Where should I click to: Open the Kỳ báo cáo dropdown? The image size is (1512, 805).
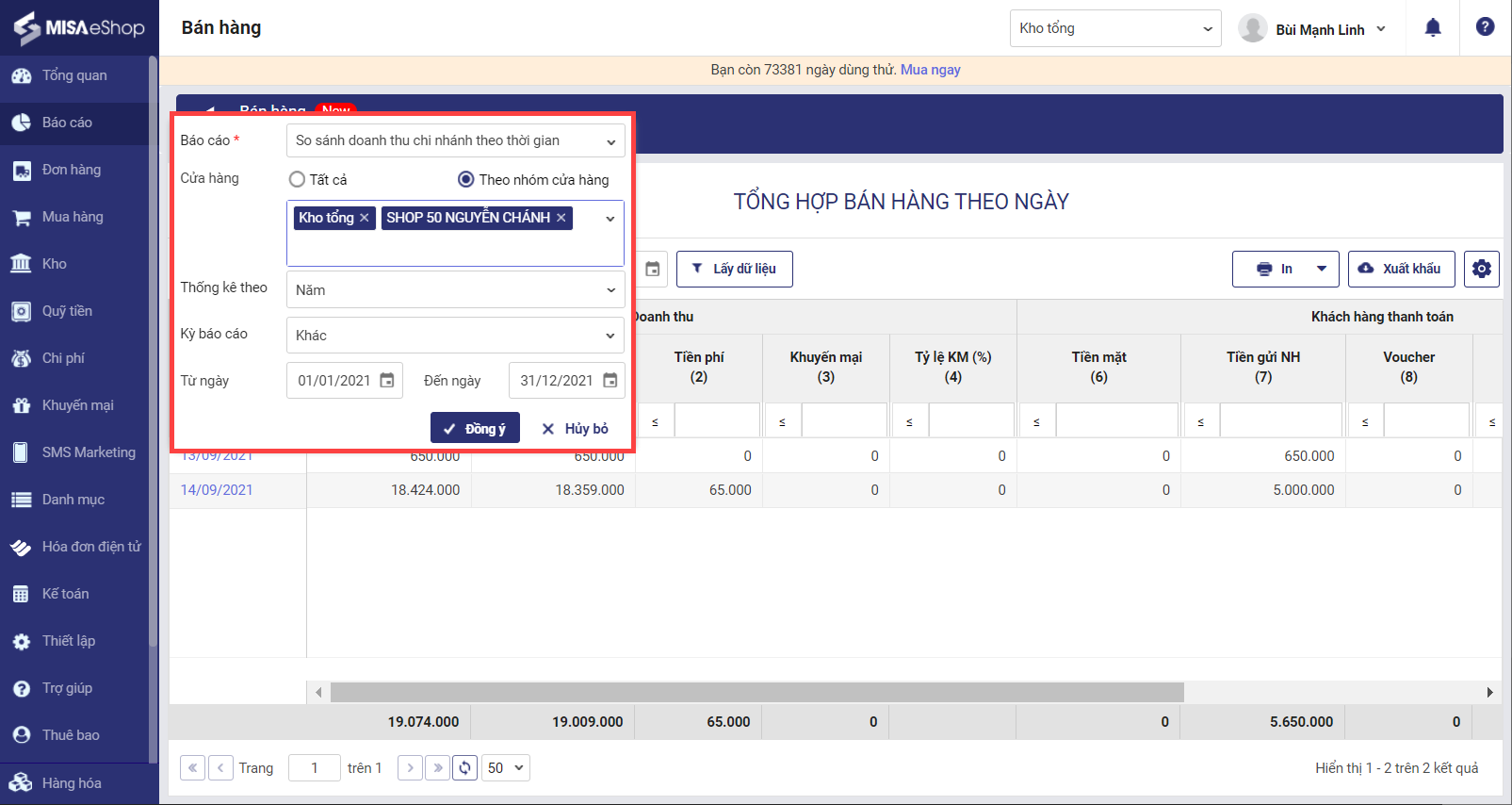(x=455, y=335)
